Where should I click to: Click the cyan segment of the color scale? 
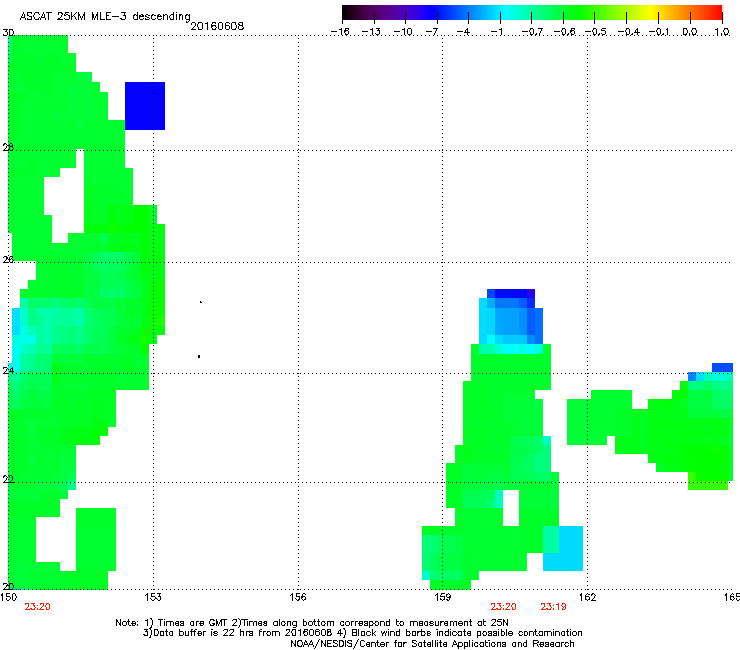coord(505,13)
